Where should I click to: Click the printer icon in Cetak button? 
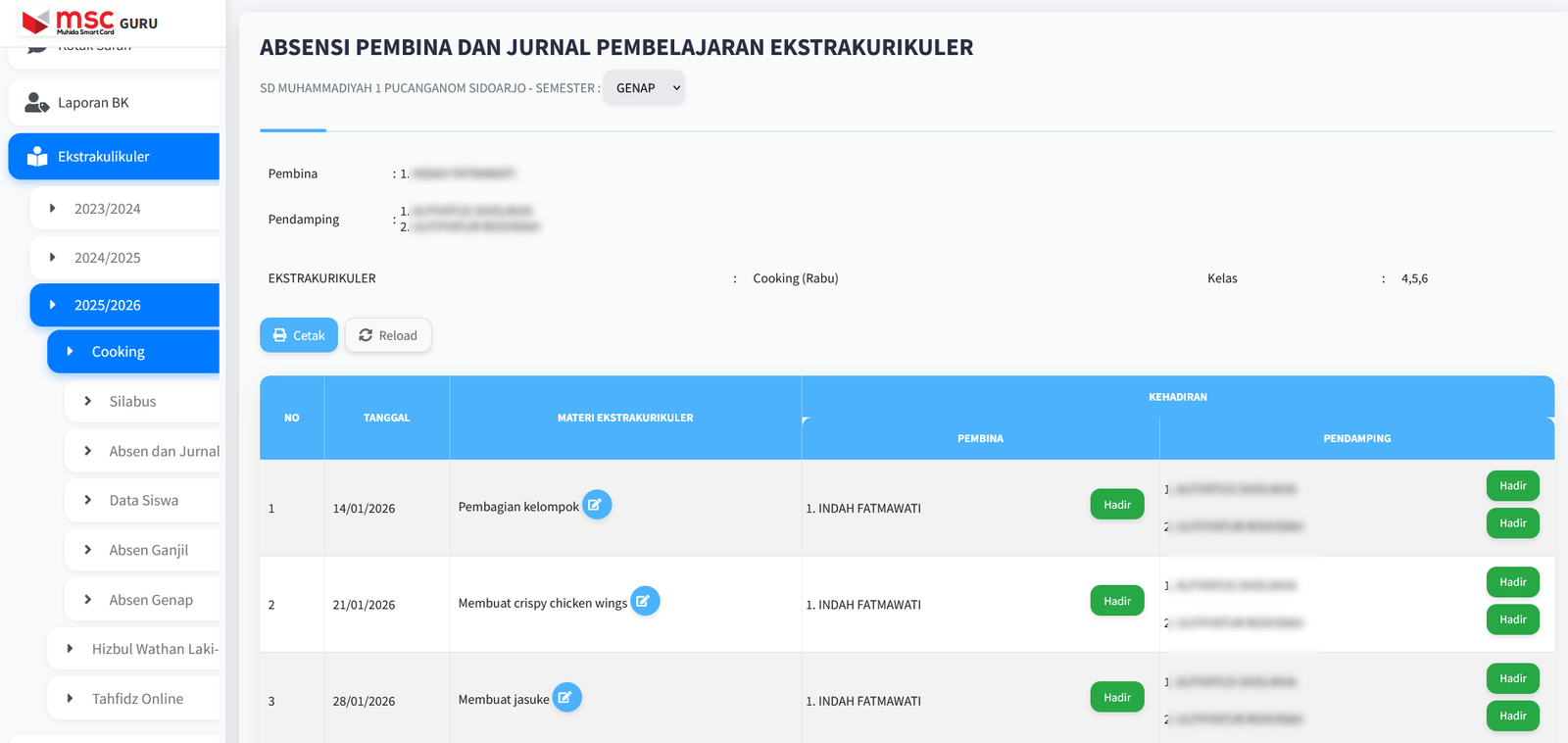point(280,335)
